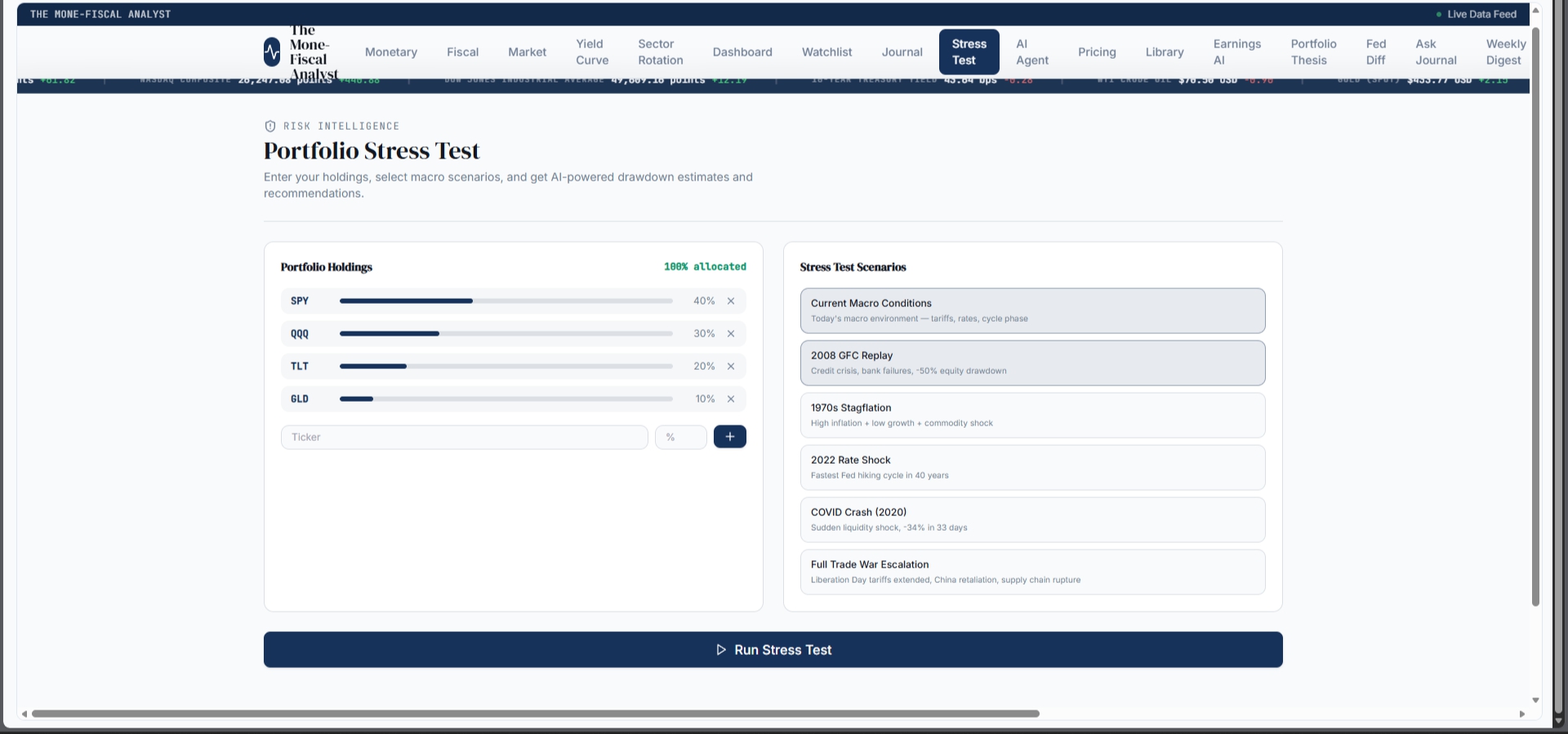This screenshot has width=1568, height=734.
Task: Click the Mone-Fiscal Analyst pulse logo icon
Action: click(272, 52)
